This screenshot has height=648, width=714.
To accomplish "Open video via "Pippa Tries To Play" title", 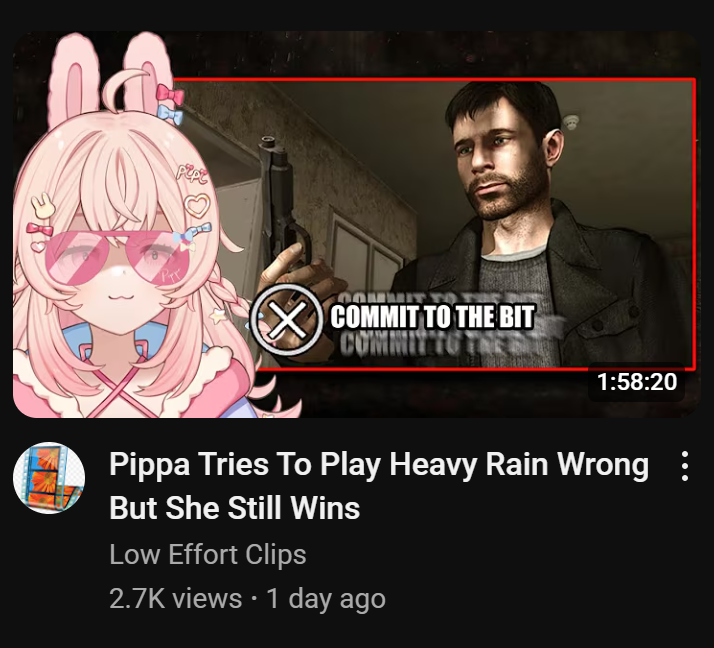I will [x=245, y=464].
